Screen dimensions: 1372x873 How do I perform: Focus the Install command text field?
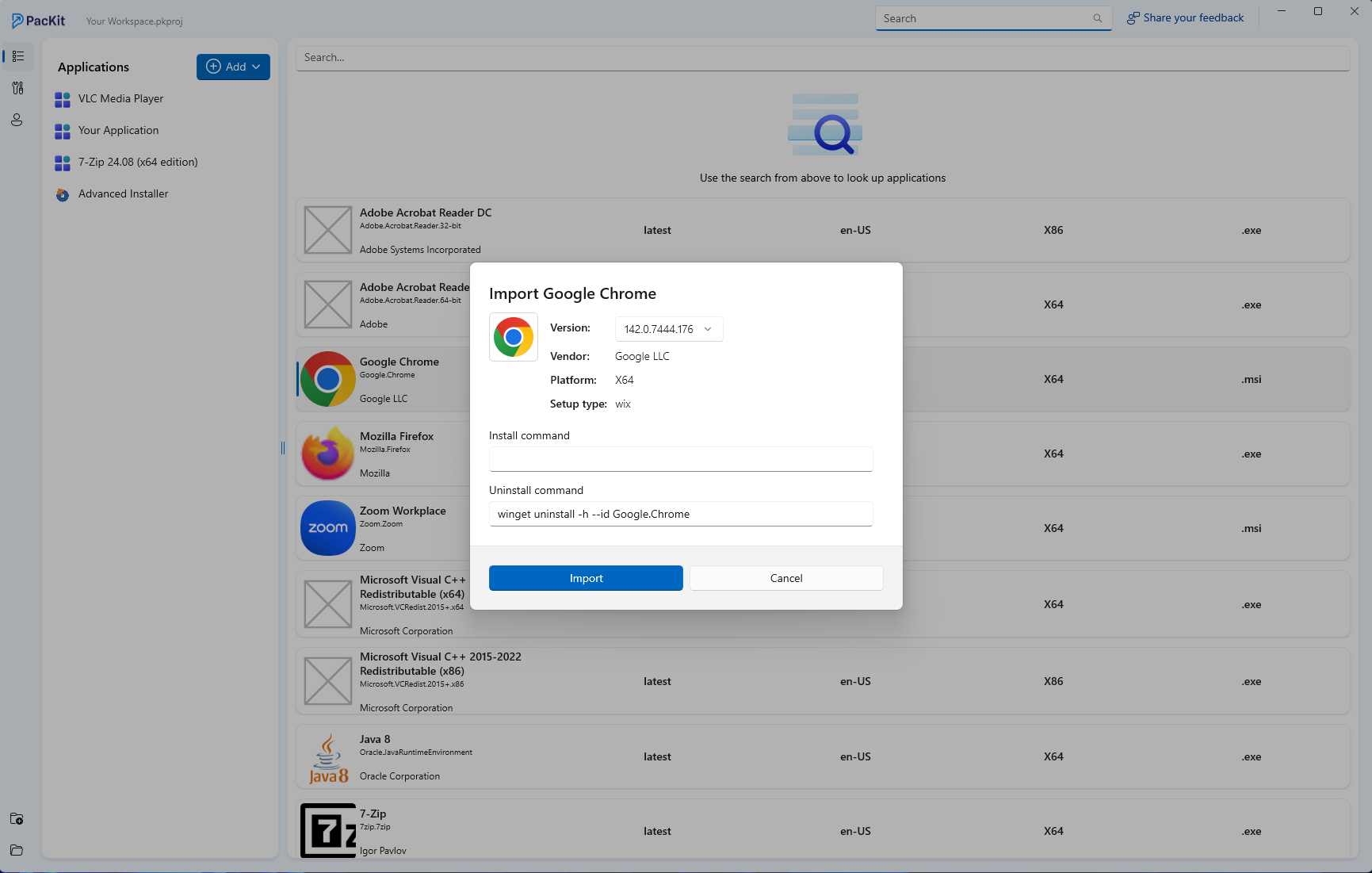[x=680, y=459]
